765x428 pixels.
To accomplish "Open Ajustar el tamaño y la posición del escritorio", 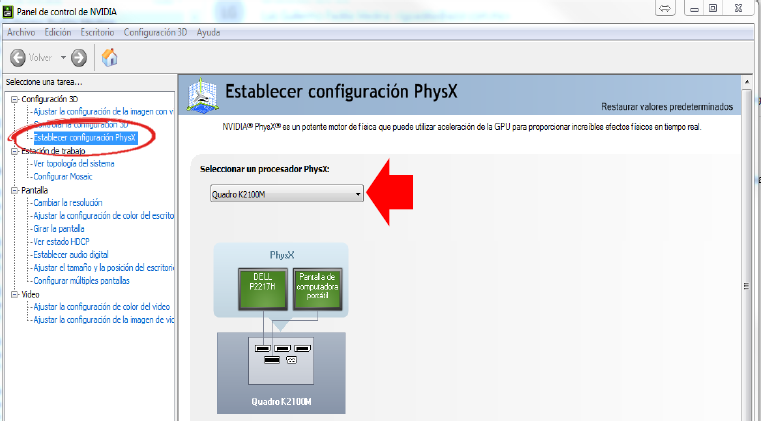I will (103, 268).
